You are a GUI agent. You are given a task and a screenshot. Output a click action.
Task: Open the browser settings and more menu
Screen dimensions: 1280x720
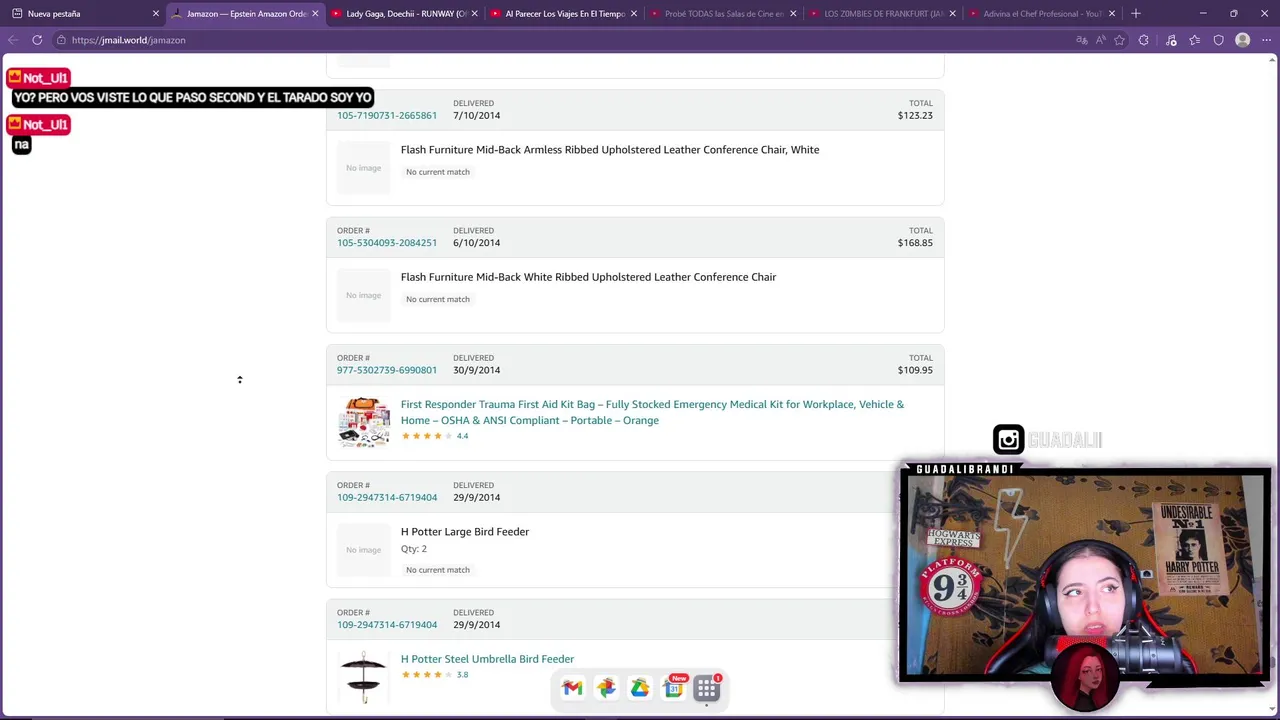tap(1266, 40)
